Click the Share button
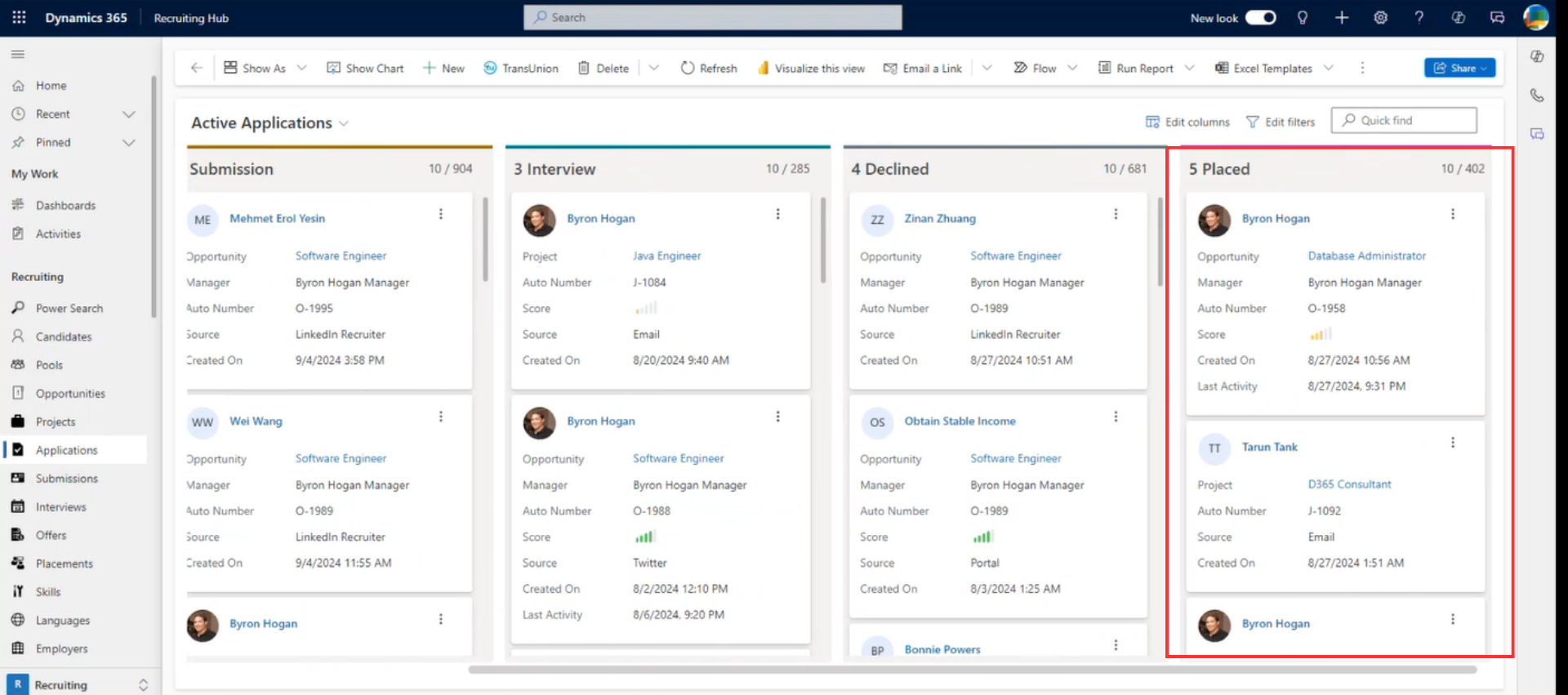 (1460, 68)
